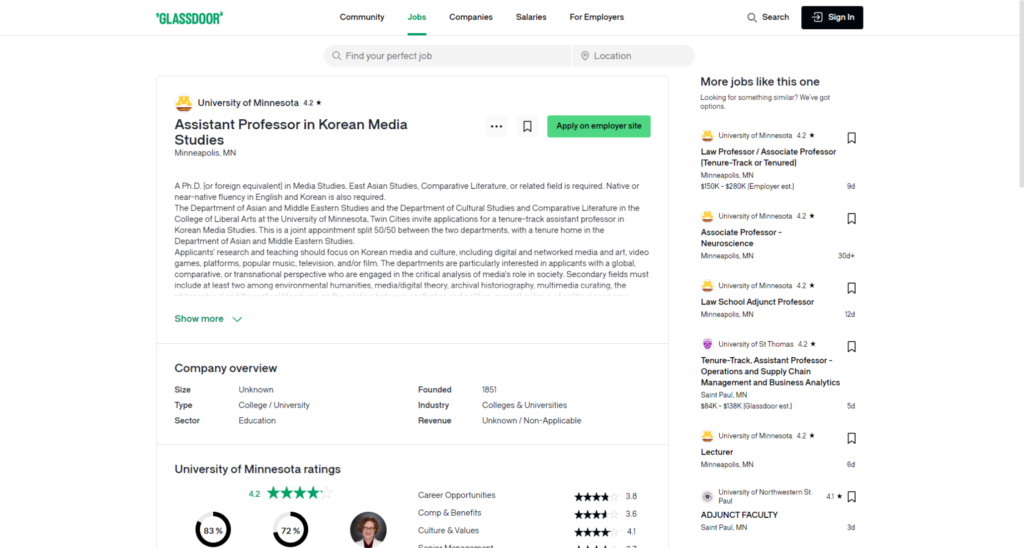1024x548 pixels.
Task: Go to the Companies tab
Action: click(470, 18)
